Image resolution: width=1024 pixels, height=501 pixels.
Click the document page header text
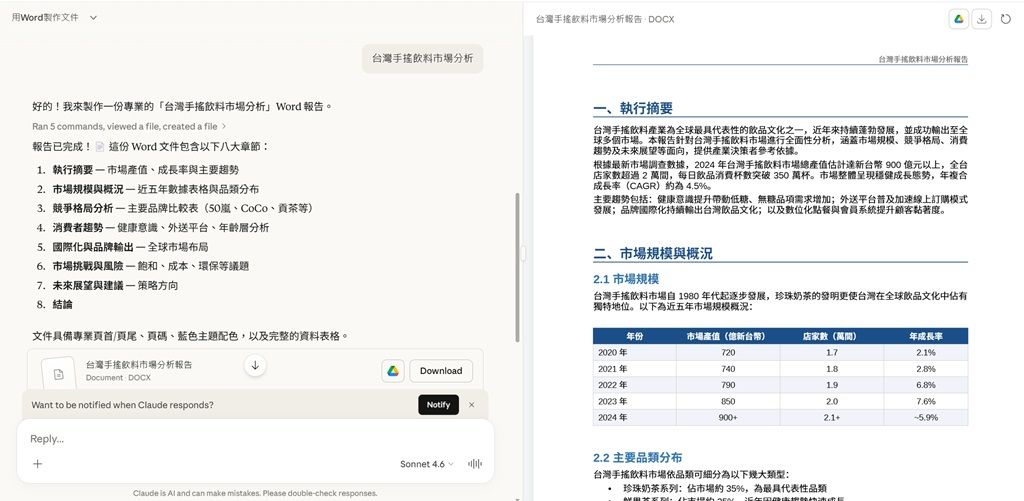pos(923,59)
